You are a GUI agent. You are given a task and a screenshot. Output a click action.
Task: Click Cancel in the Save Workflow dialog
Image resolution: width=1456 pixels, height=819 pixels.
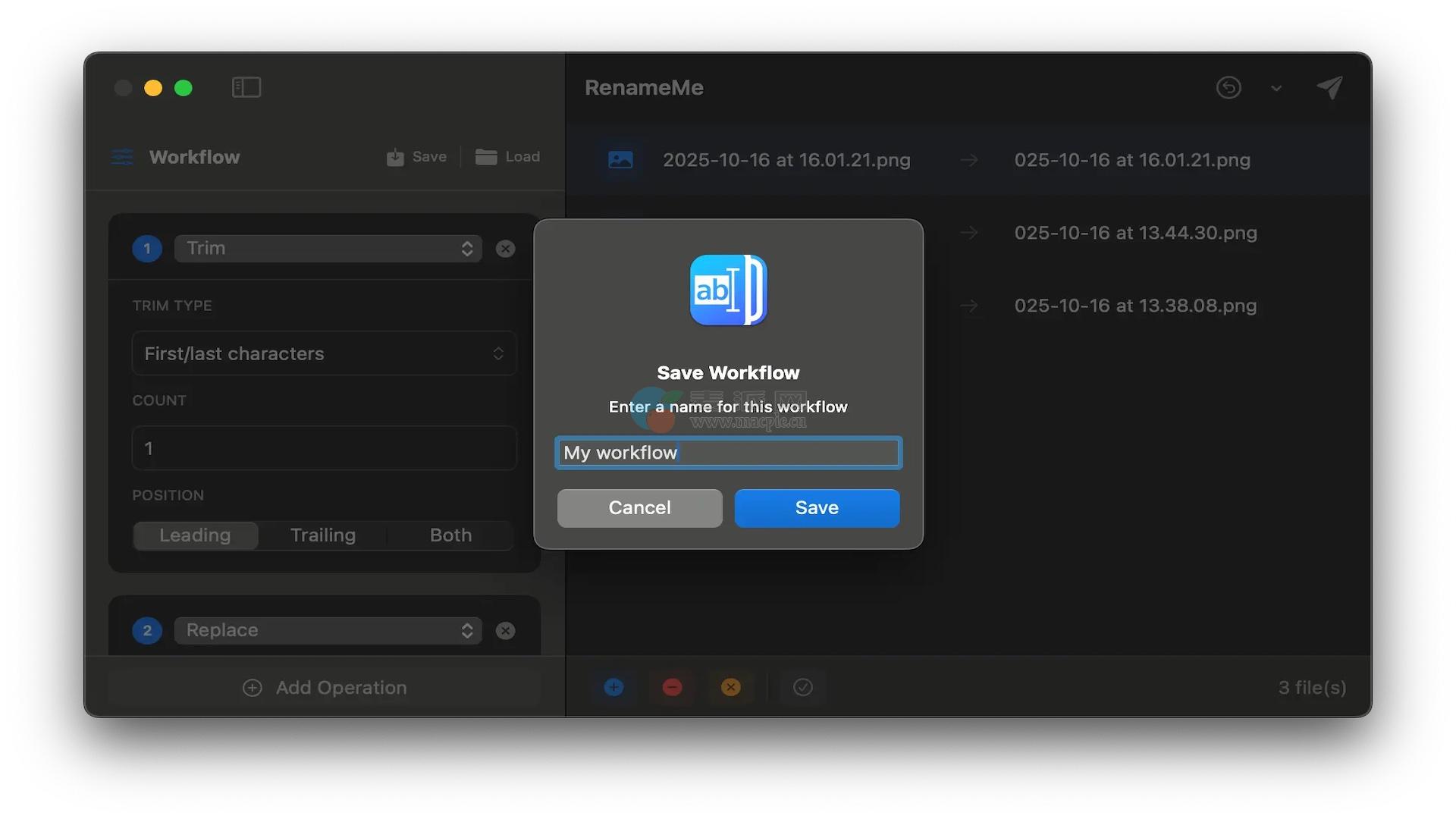pyautogui.click(x=639, y=508)
